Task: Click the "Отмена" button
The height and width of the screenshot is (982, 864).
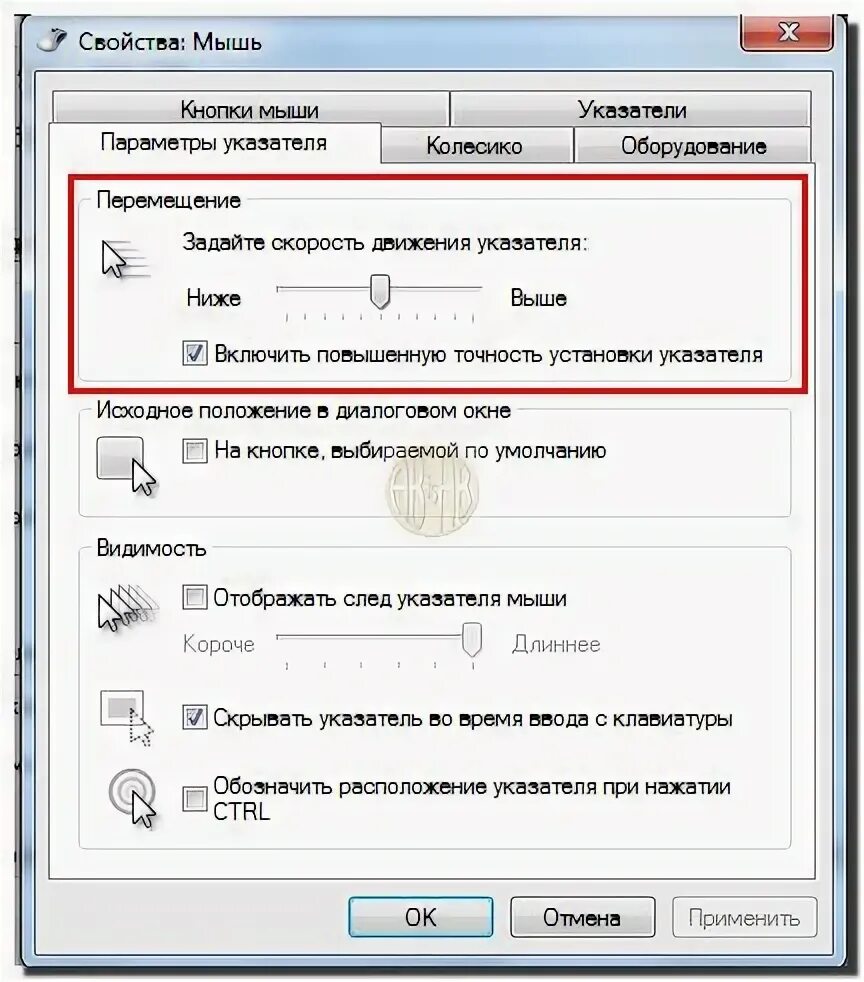Action: click(582, 917)
